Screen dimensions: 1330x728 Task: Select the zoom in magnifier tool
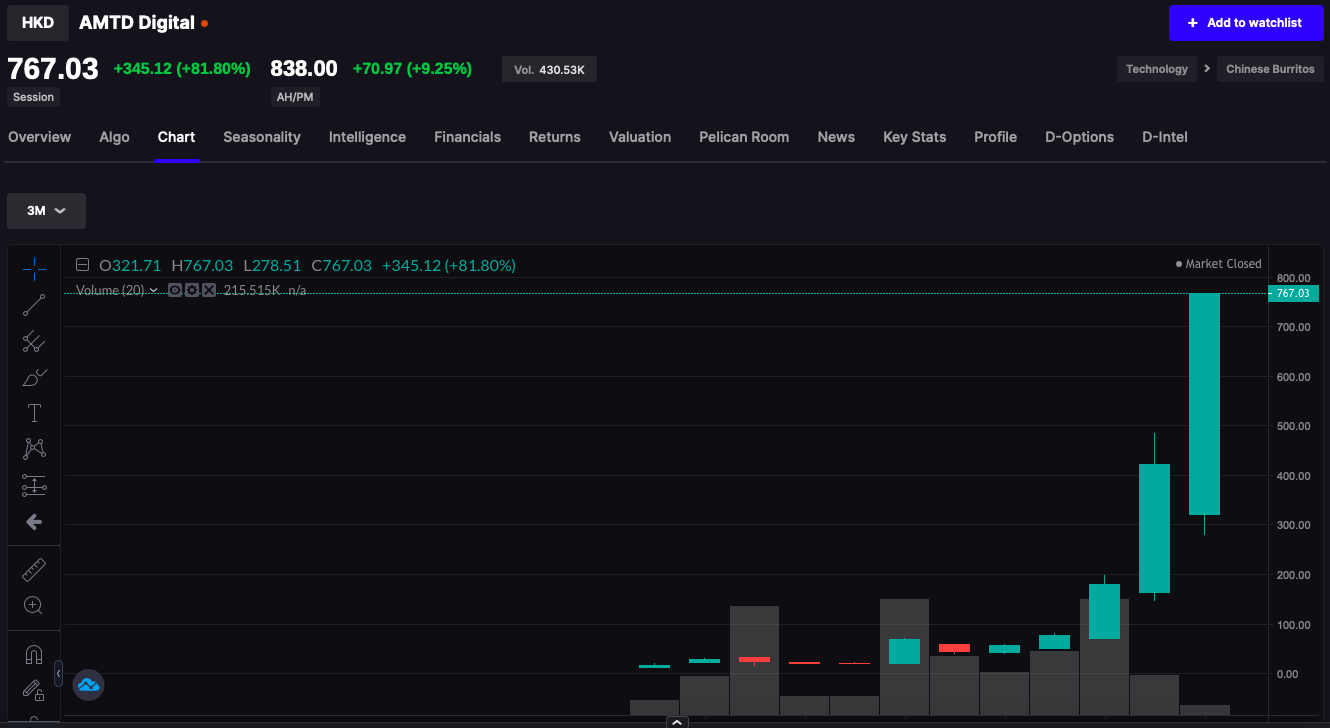pos(34,605)
